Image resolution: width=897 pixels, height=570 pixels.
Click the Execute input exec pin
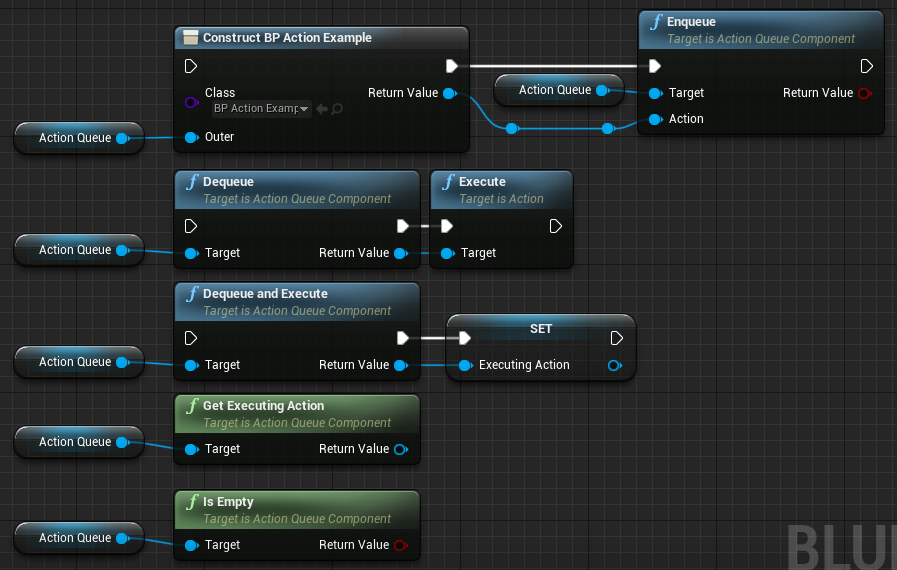tap(447, 226)
